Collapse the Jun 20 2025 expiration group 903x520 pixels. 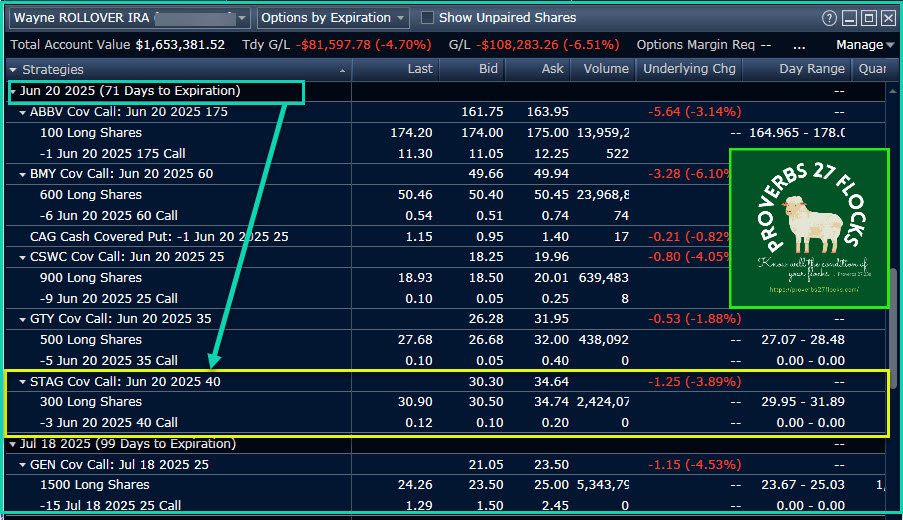(13, 91)
